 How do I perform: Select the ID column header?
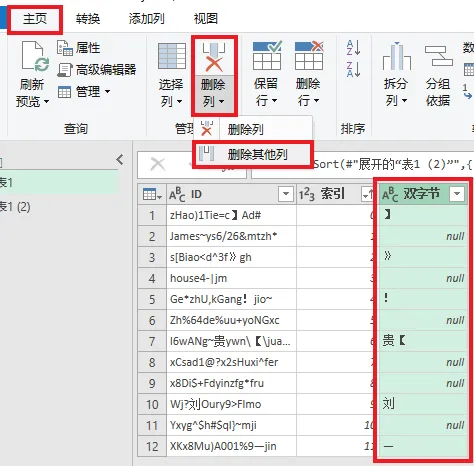(x=231, y=194)
